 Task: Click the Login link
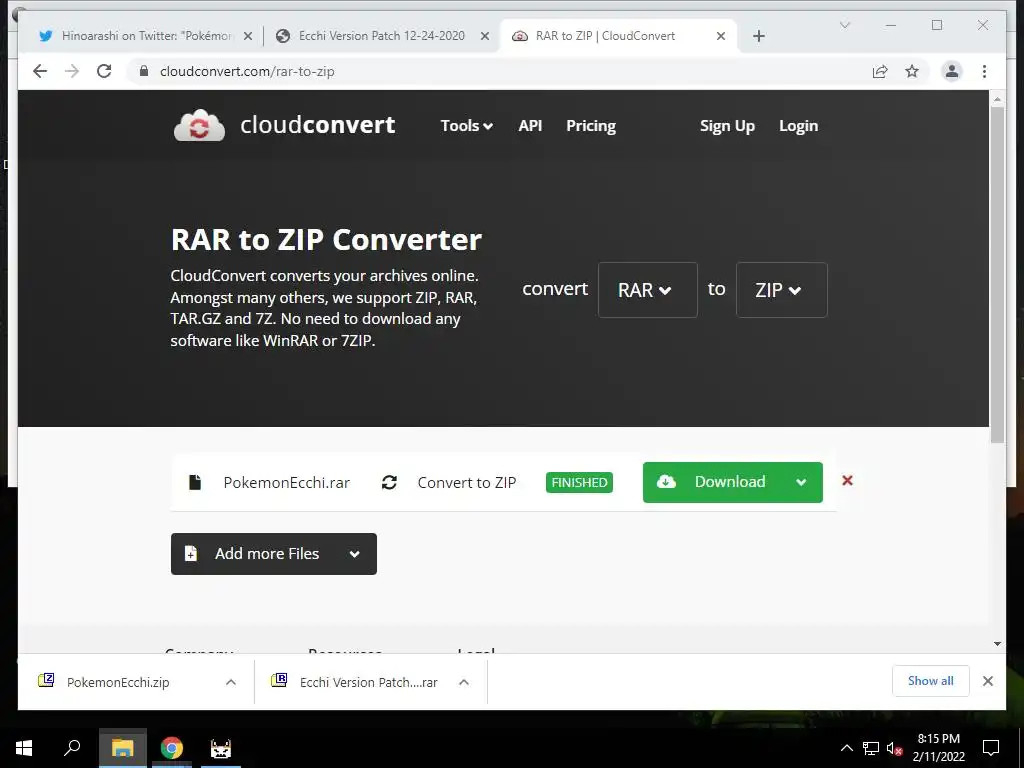point(798,125)
